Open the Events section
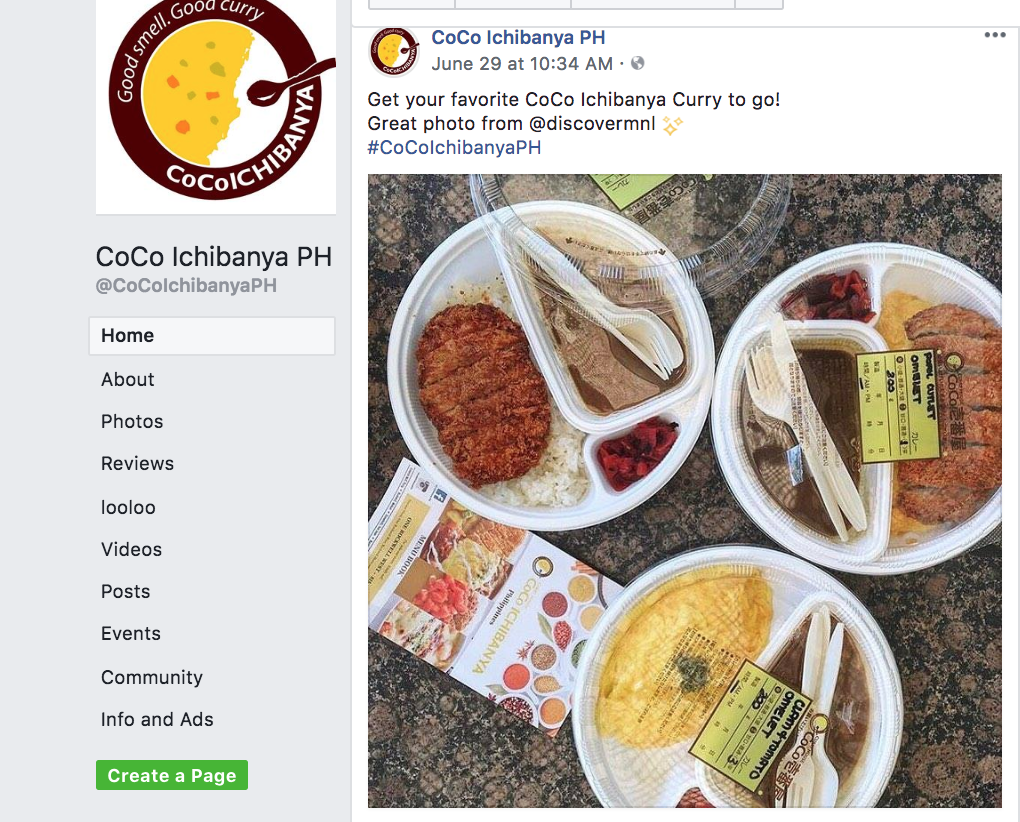This screenshot has width=1020, height=822. pyautogui.click(x=131, y=633)
